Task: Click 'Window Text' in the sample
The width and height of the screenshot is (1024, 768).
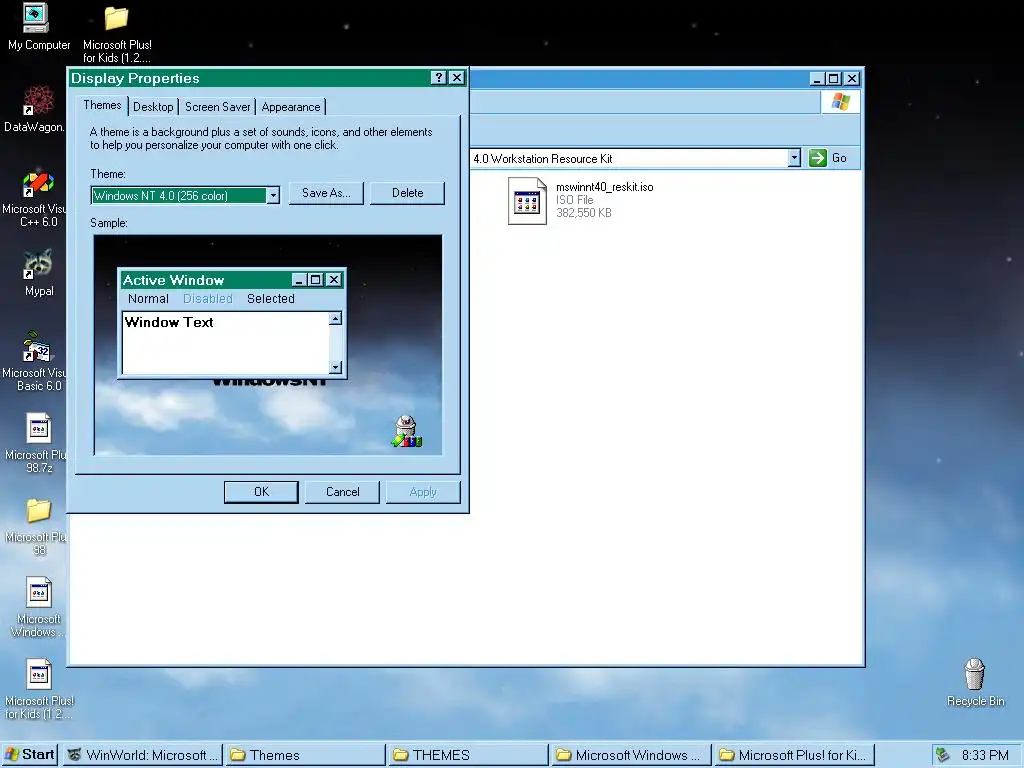Action: point(168,322)
